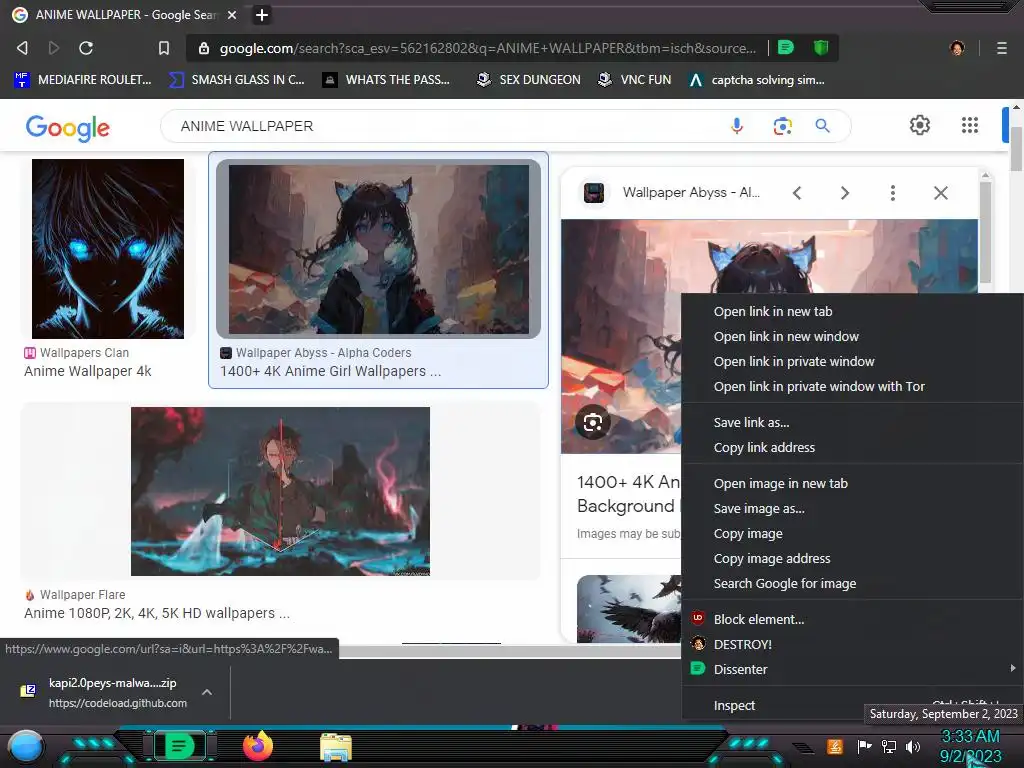Viewport: 1024px width, 768px height.
Task: Click the page vertical scrollbar thumb
Action: [x=1016, y=148]
